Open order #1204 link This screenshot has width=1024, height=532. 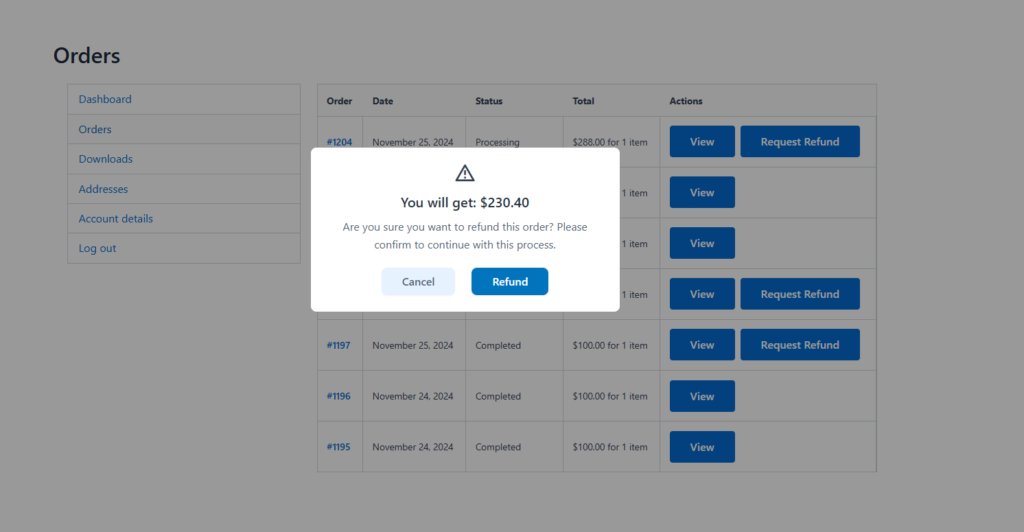point(339,142)
